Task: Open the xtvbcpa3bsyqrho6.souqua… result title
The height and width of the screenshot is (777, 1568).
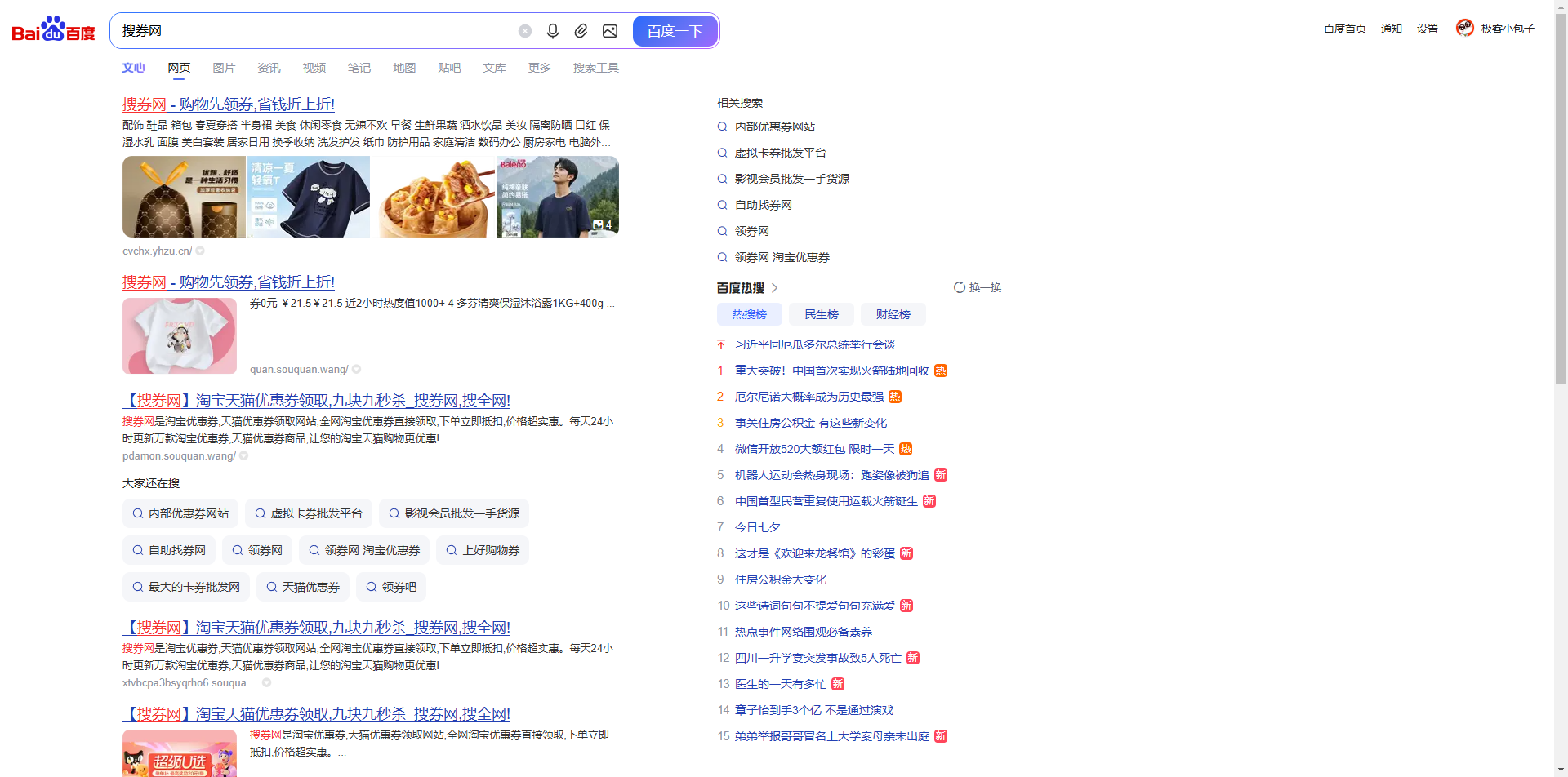Action: pyautogui.click(x=316, y=628)
